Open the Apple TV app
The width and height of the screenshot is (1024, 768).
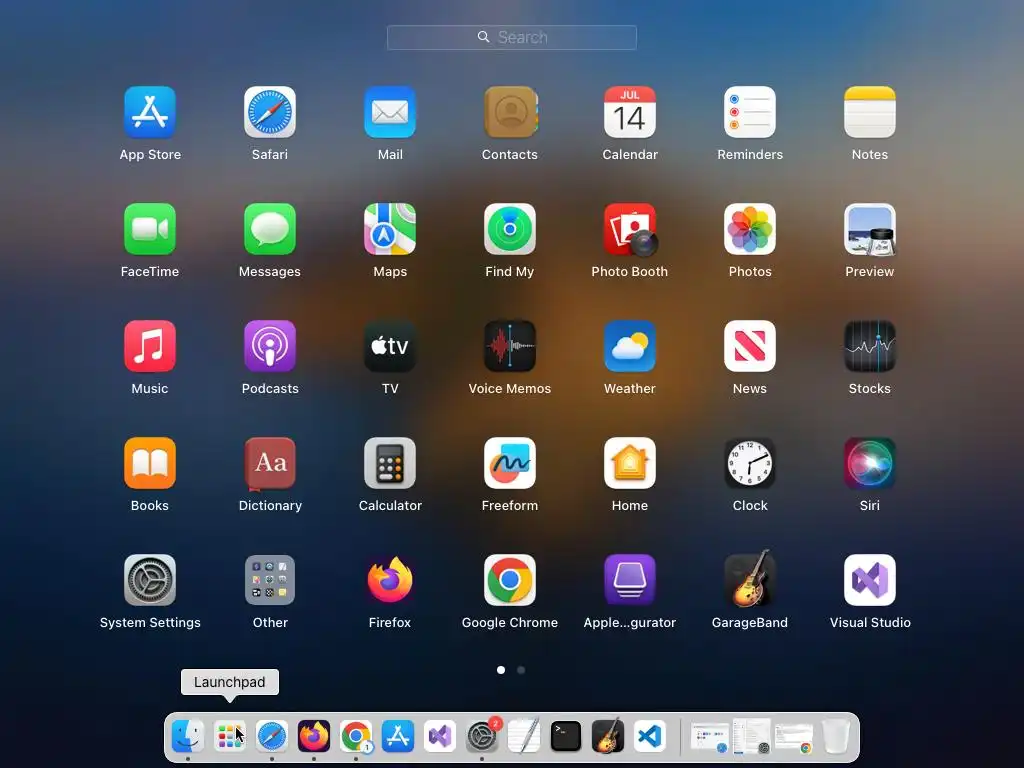[x=390, y=346]
